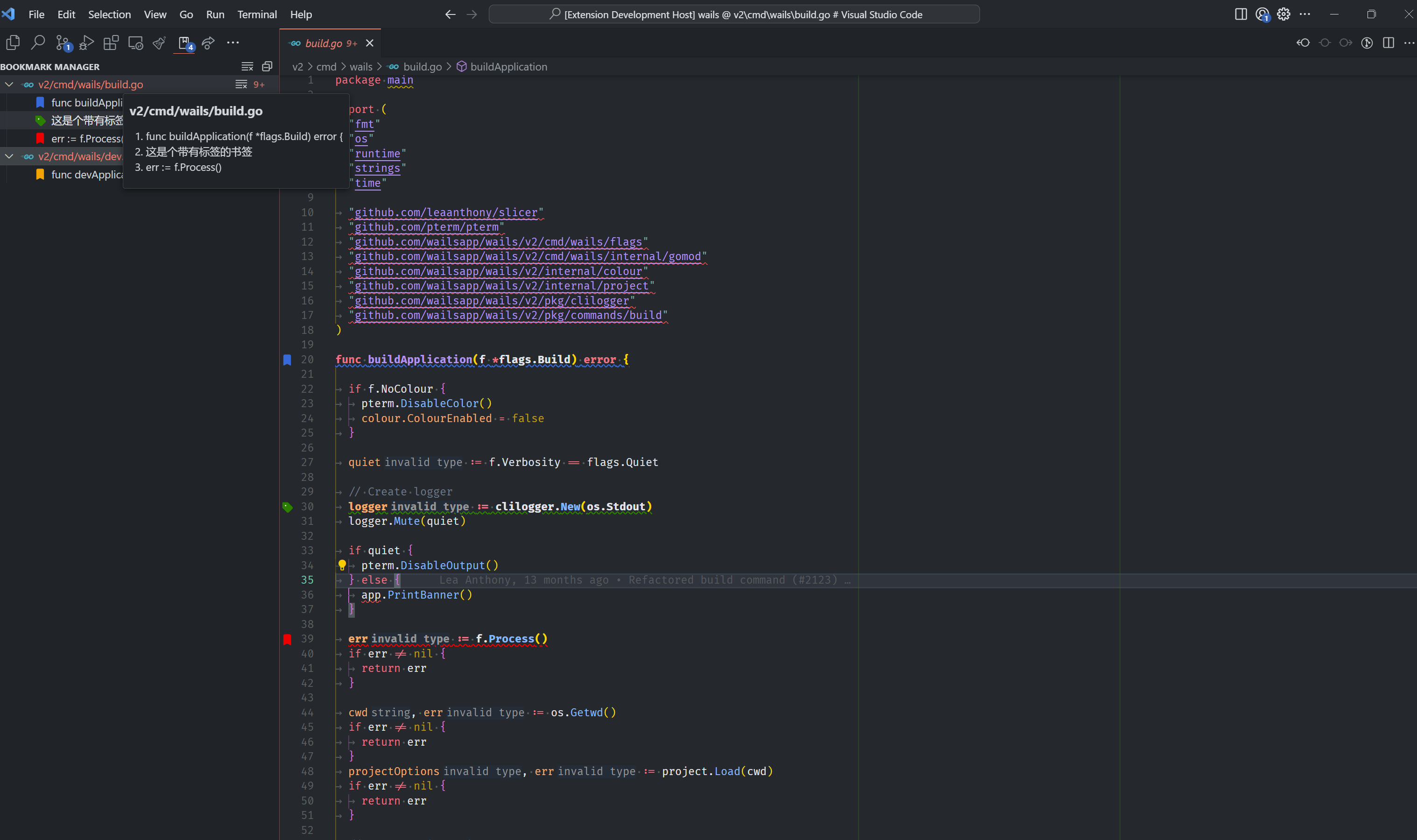
Task: Open the Explorer view icon
Action: pos(13,42)
